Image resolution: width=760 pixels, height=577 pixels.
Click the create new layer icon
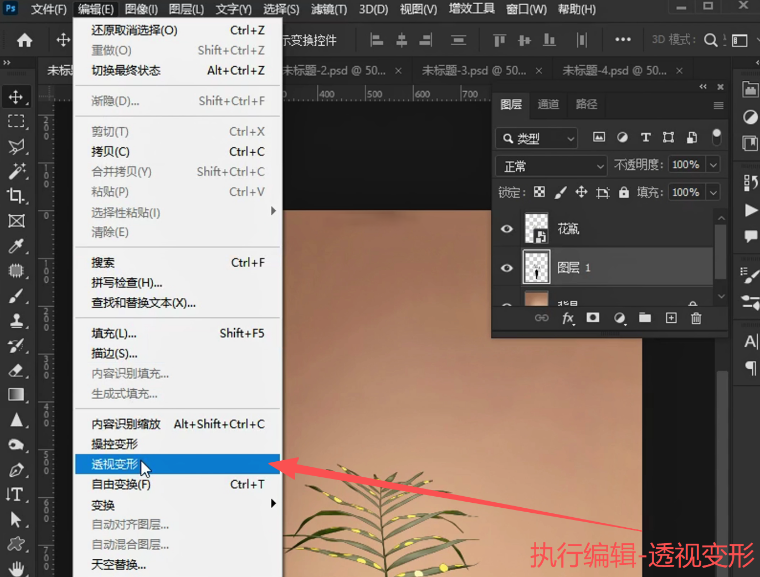coord(671,318)
